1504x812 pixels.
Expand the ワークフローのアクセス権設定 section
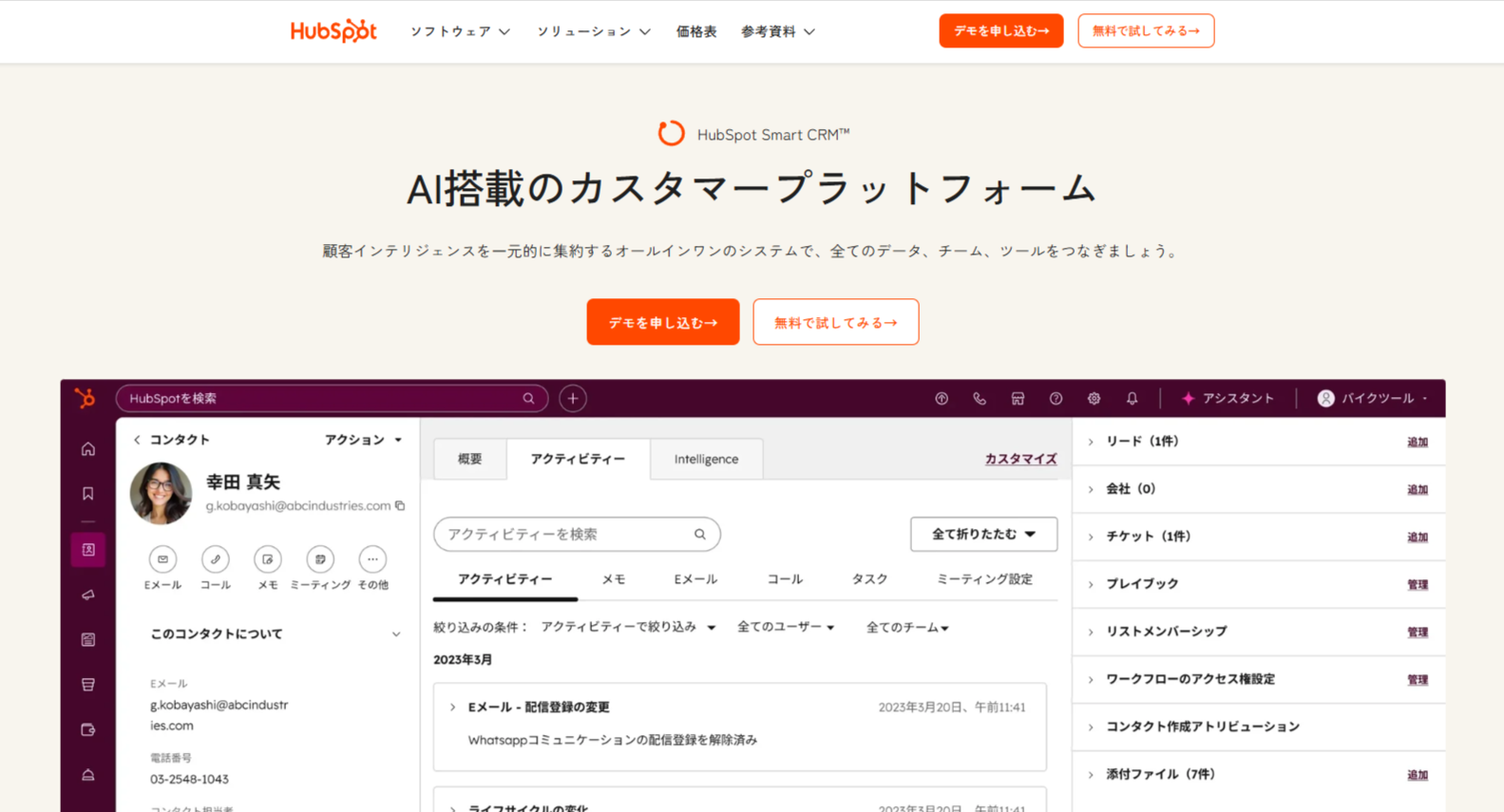tap(1091, 679)
